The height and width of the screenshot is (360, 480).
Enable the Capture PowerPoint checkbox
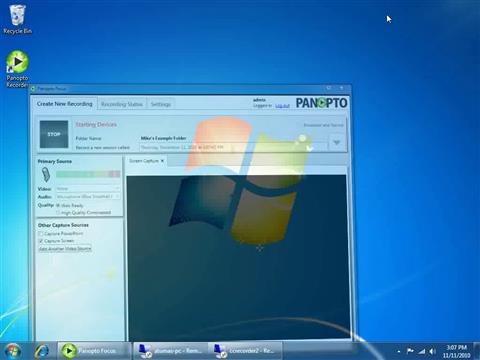coord(41,234)
